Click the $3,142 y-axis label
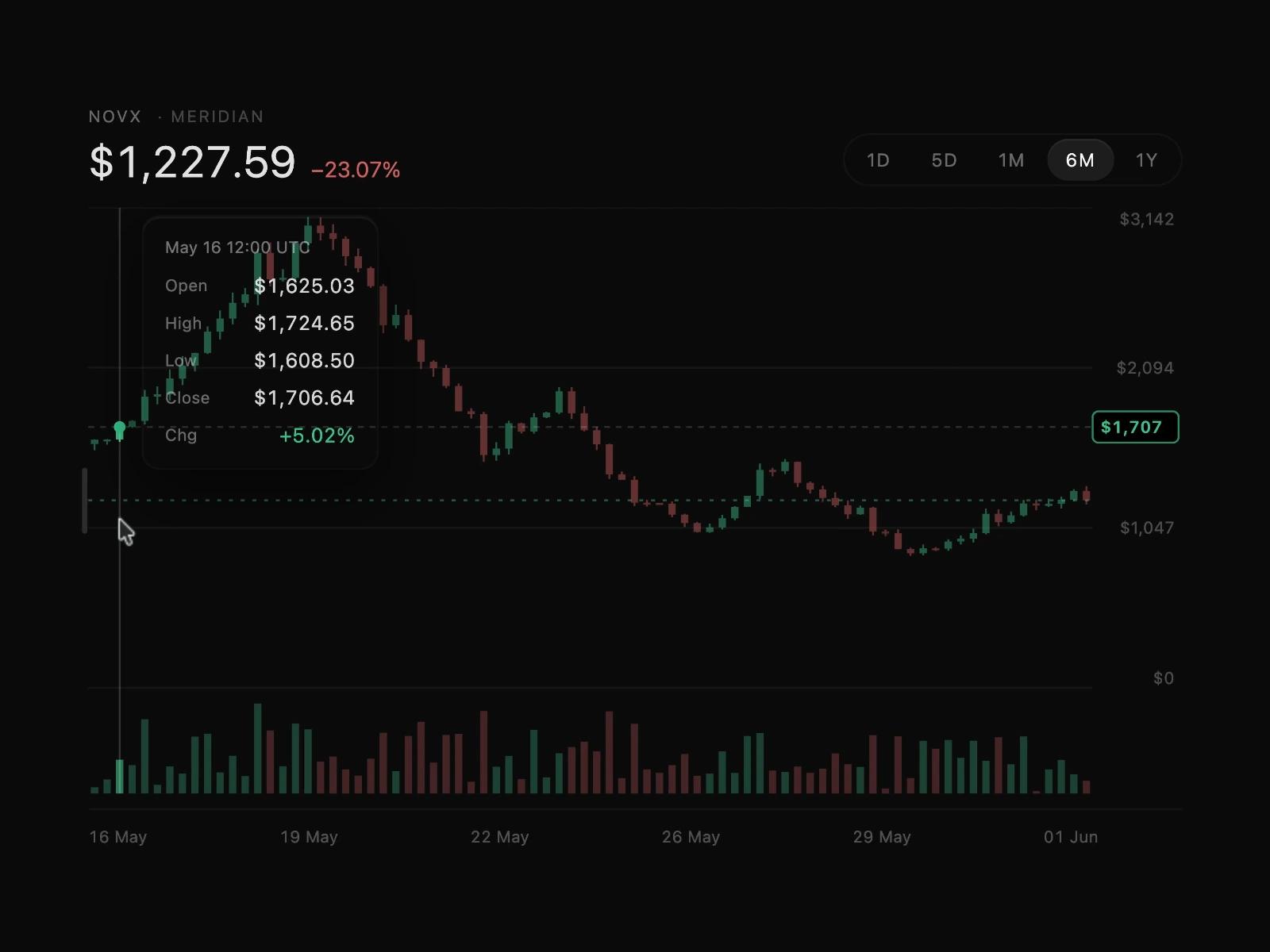This screenshot has height=952, width=1270. click(x=1146, y=219)
